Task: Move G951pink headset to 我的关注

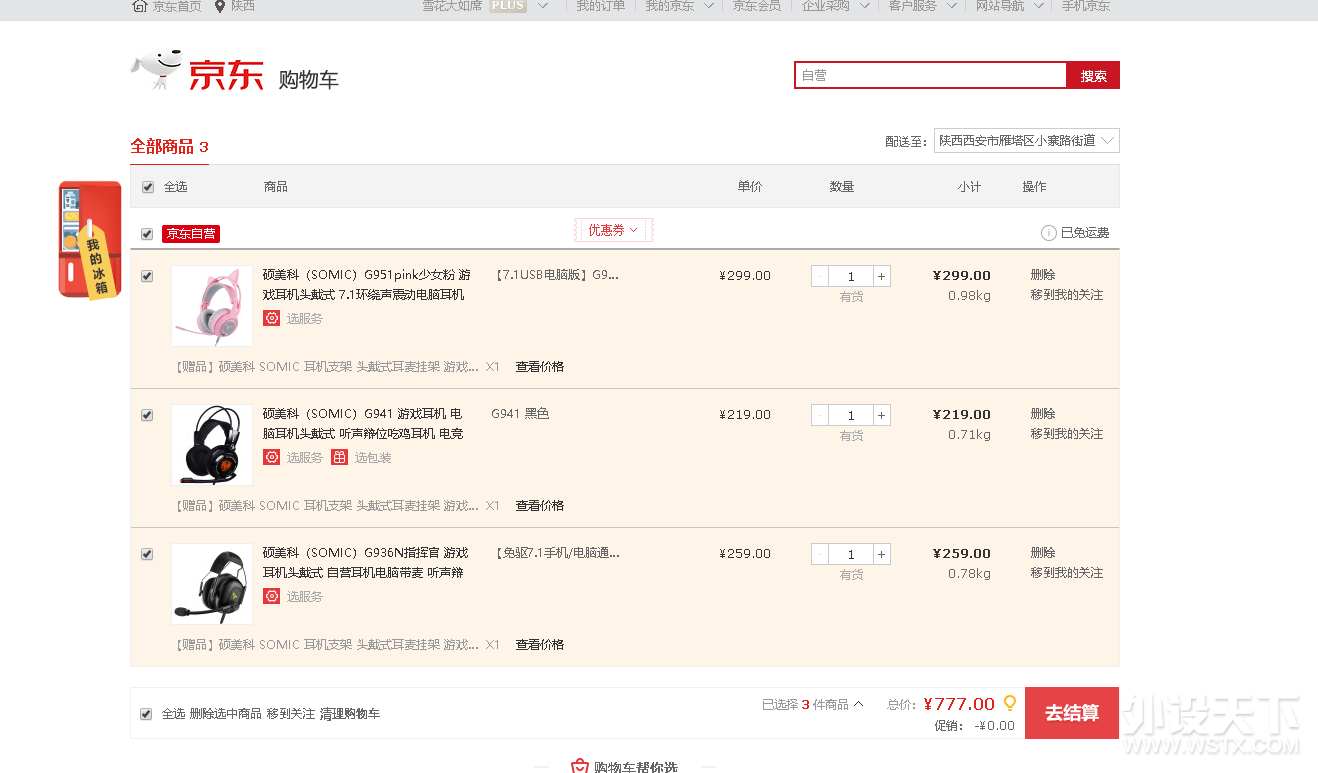Action: pyautogui.click(x=1067, y=295)
